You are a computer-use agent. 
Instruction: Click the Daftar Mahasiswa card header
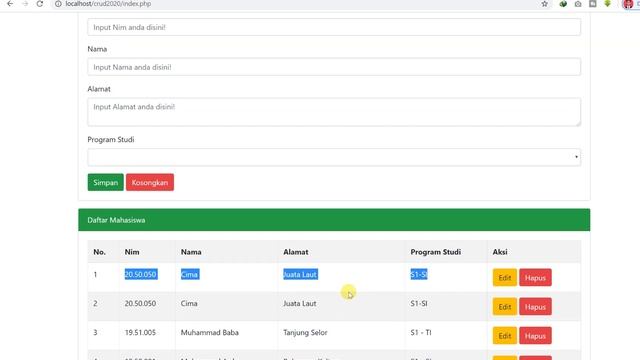point(334,220)
